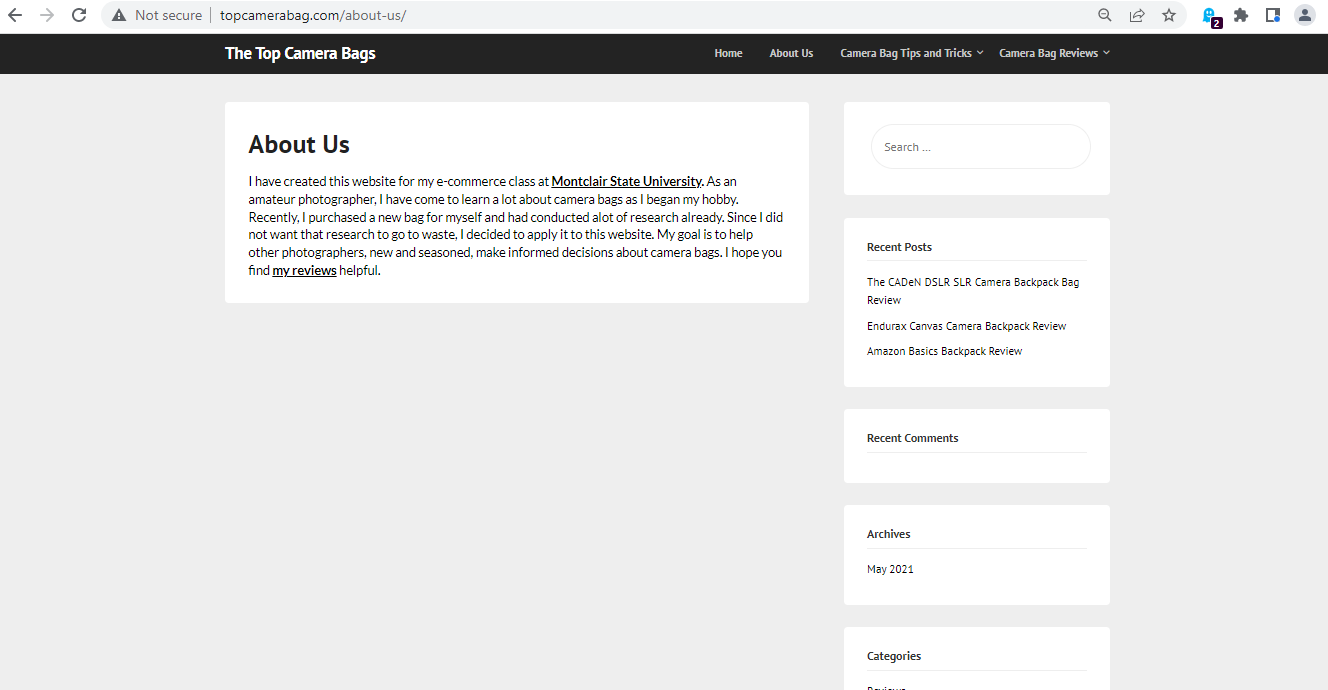This screenshot has height=690, width=1328.
Task: Click the browser back arrow
Action: (x=15, y=15)
